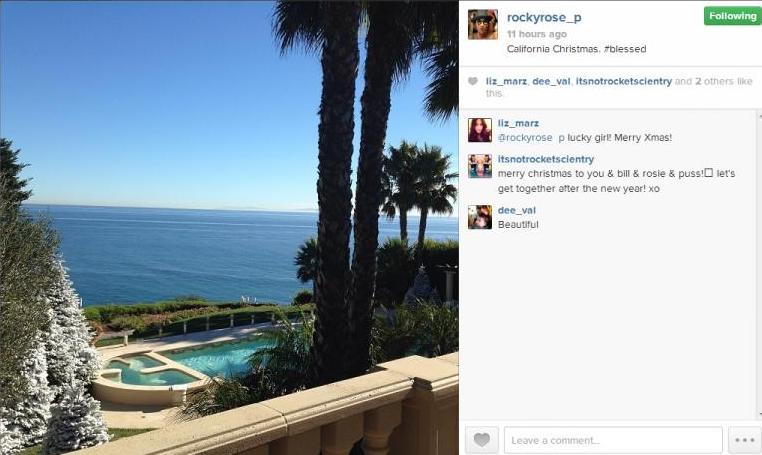Screen dimensions: 762x455
Task: Click the @rockyrose_p mention in liz_marz comment
Action: coord(531,138)
